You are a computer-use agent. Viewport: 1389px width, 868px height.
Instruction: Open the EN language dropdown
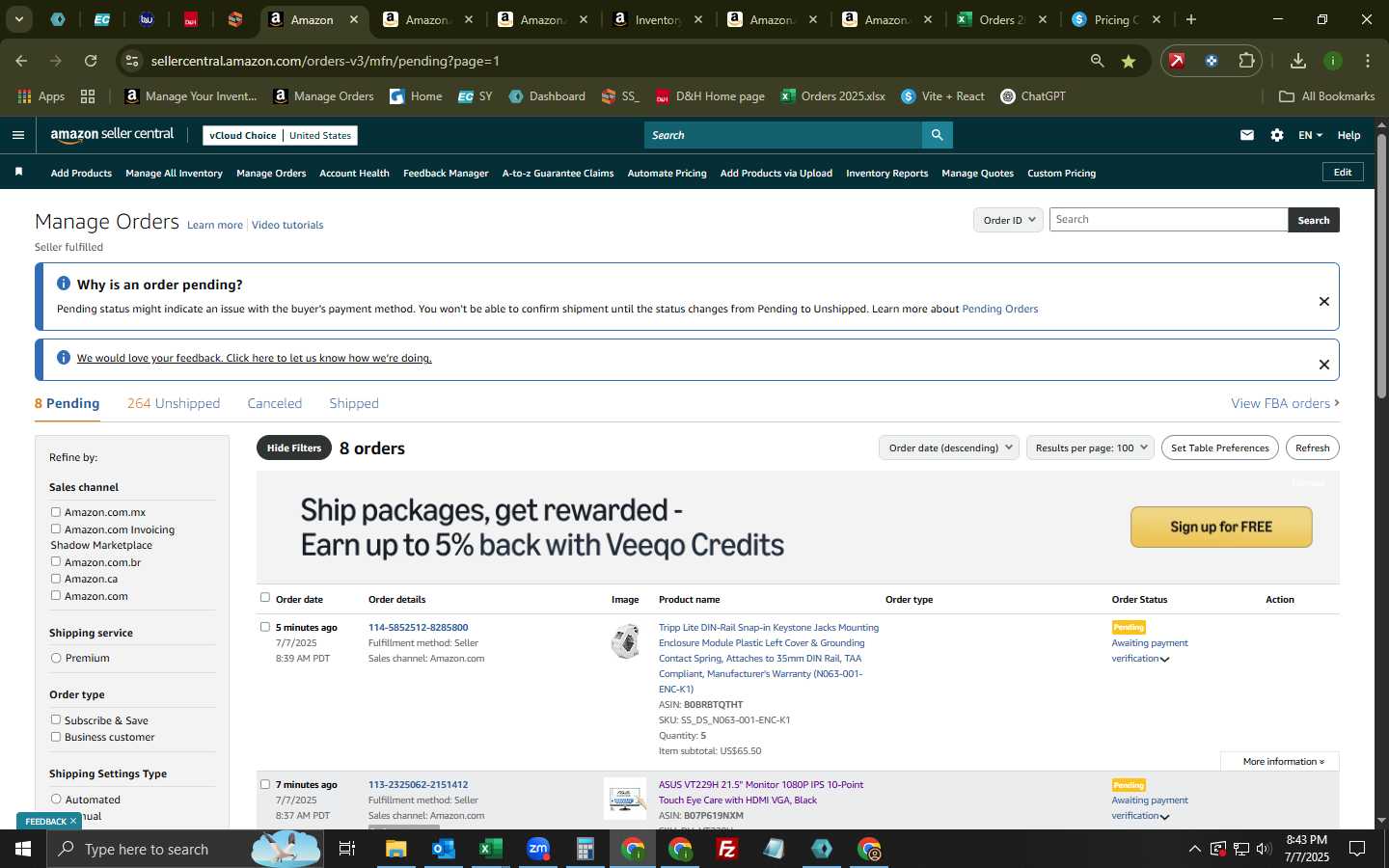(x=1310, y=135)
